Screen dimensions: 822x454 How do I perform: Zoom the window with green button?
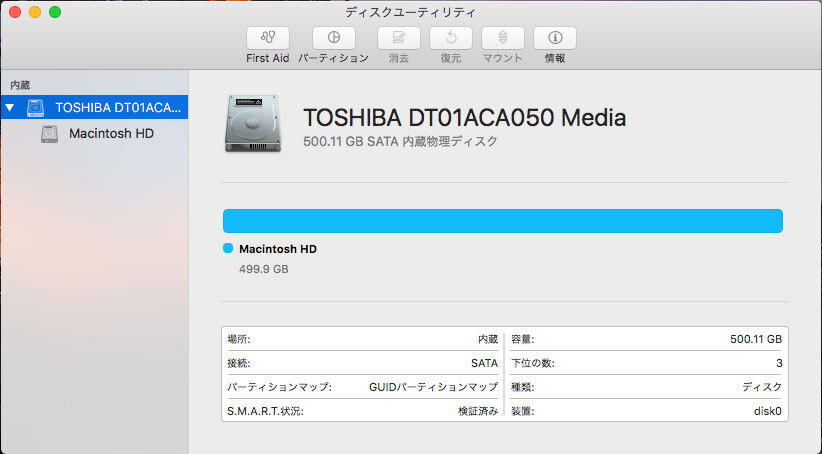pyautogui.click(x=55, y=12)
